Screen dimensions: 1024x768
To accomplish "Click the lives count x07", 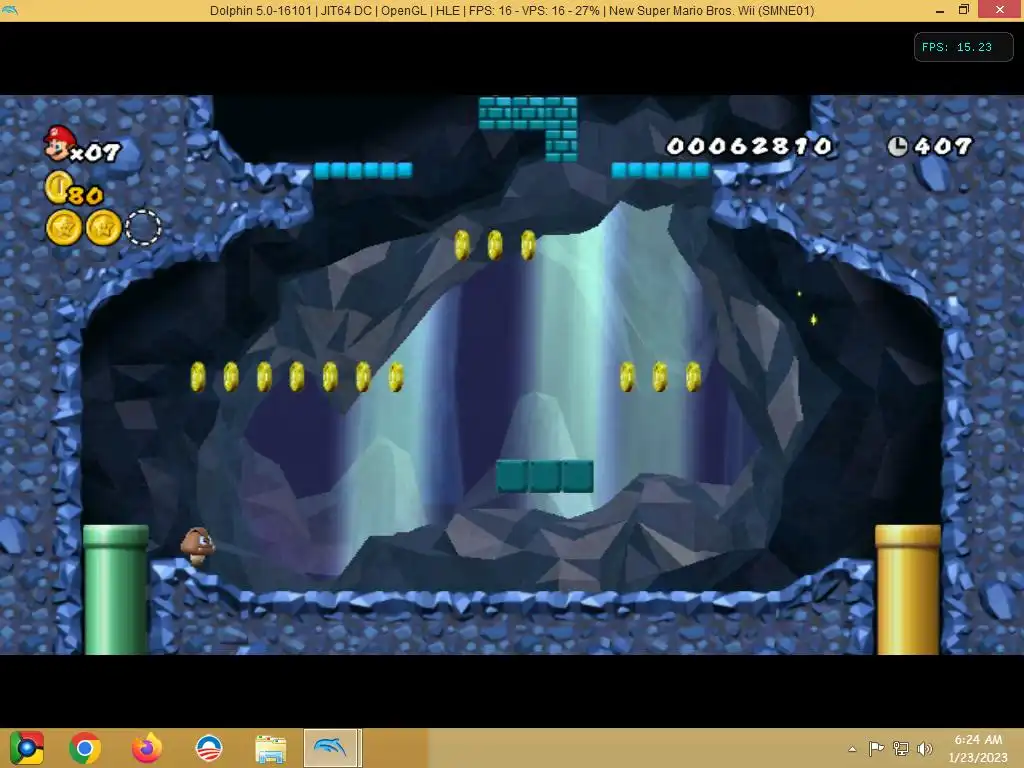I will coord(95,153).
